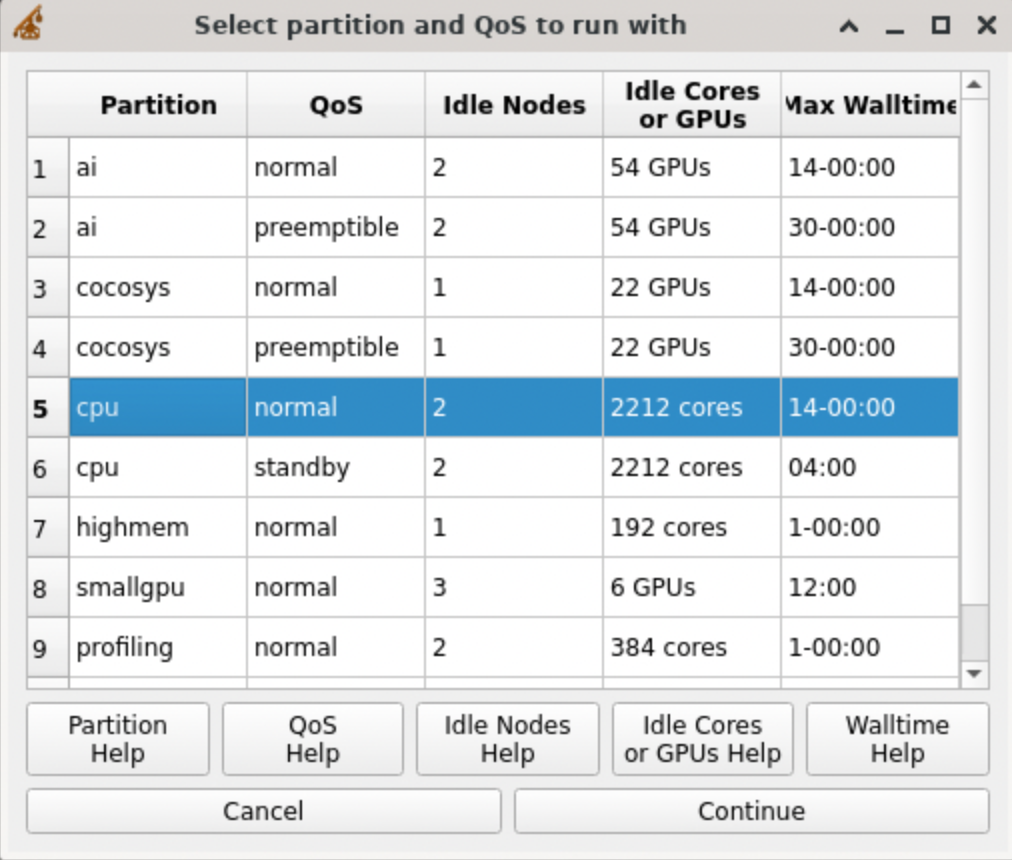Screen dimensions: 1012x860
Task: Sort by Idle Cores or GPUs header
Action: [692, 105]
